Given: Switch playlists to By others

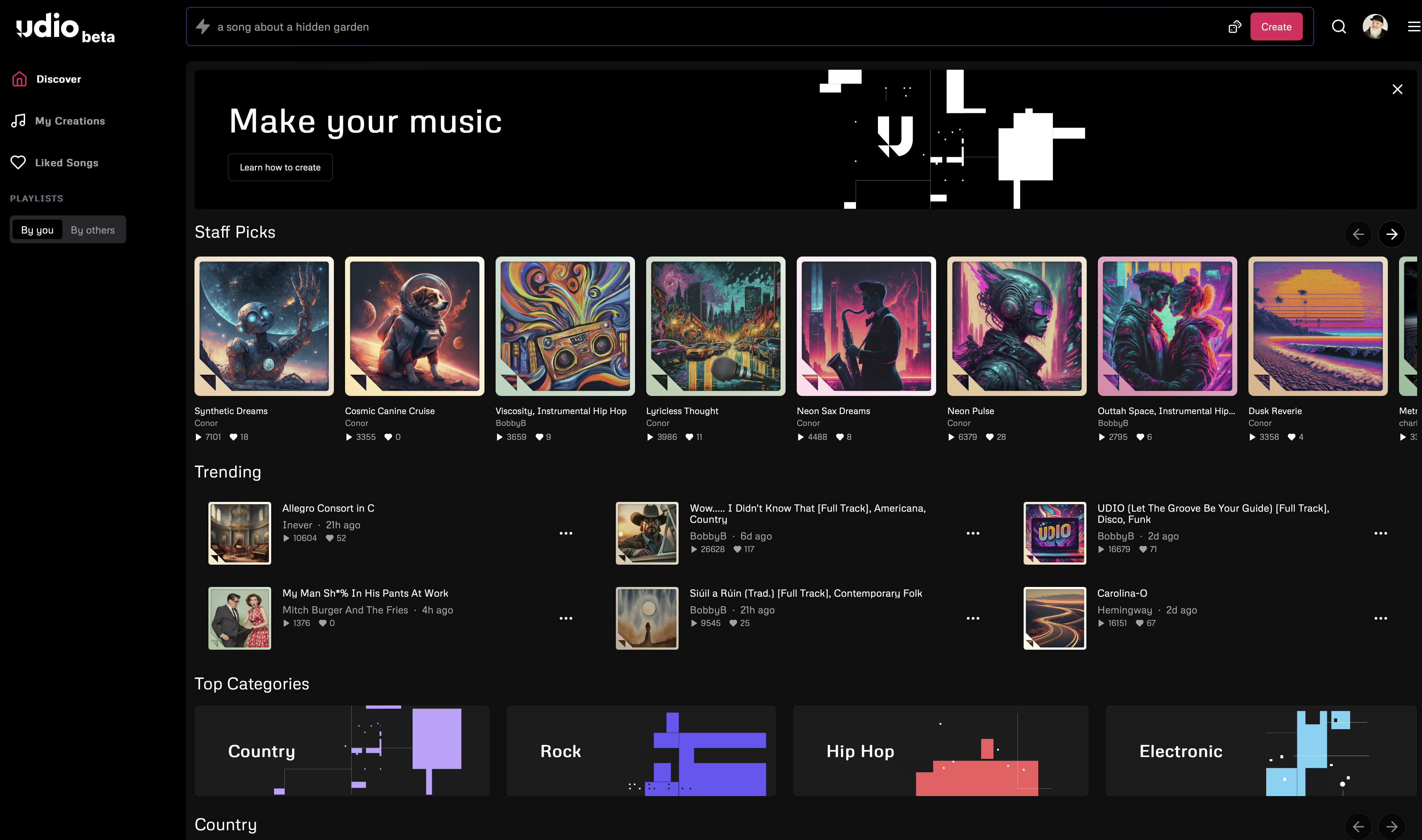Looking at the screenshot, I should 93,230.
